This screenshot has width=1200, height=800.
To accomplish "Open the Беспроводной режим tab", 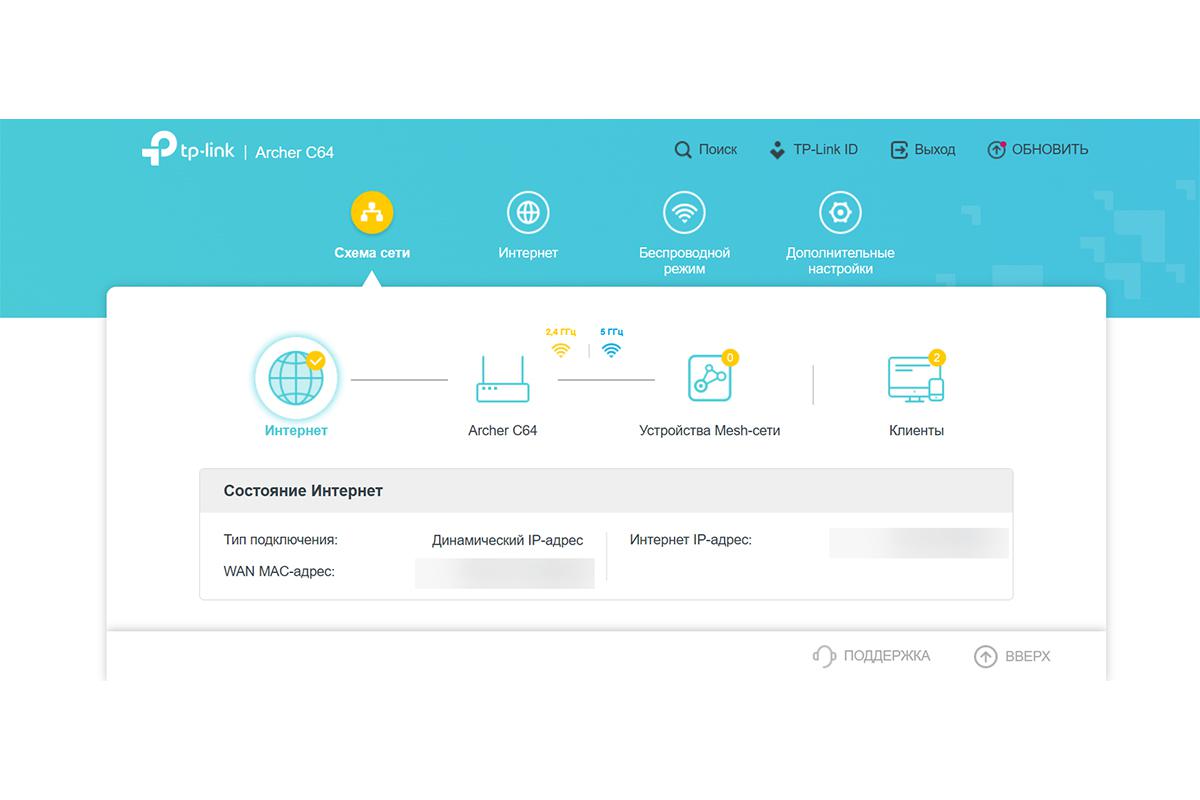I will [x=685, y=213].
